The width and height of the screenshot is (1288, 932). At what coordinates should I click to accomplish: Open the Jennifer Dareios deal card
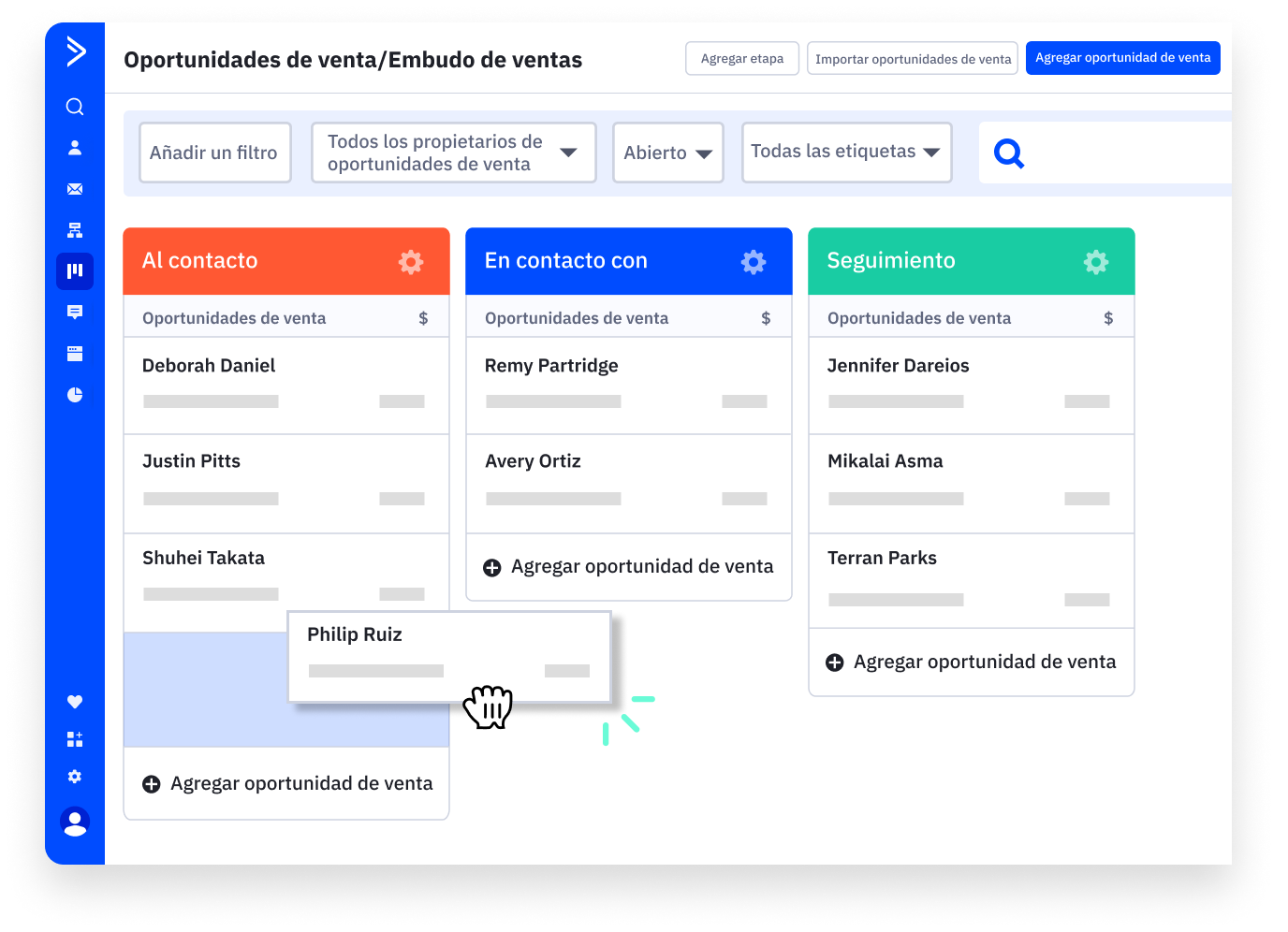(x=972, y=386)
